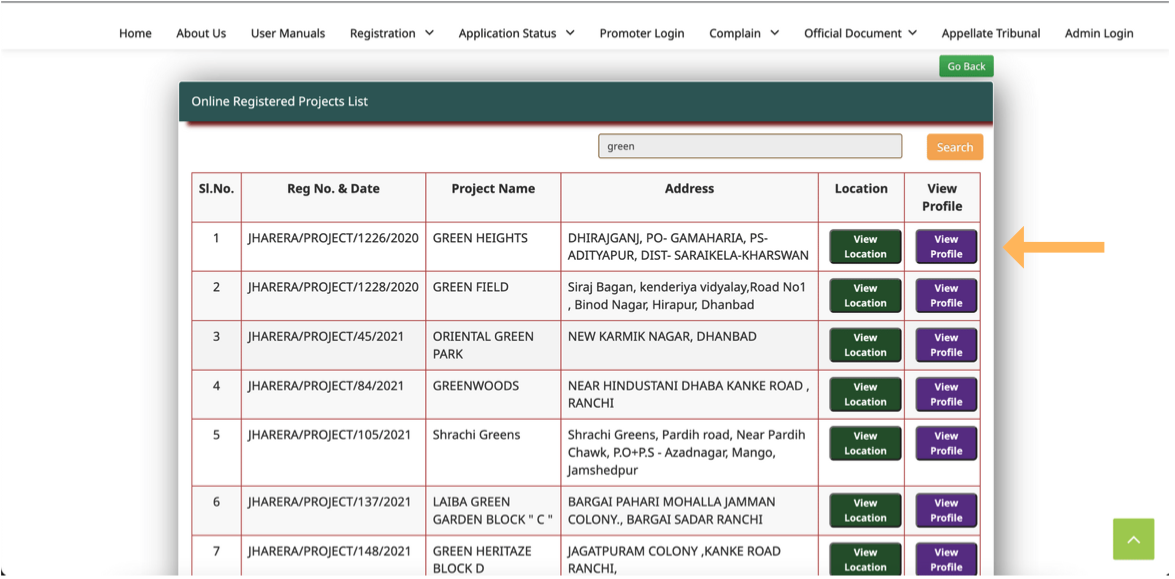View Location for GREEN HEIGHTS
Viewport: 1175px width, 579px height.
point(865,246)
